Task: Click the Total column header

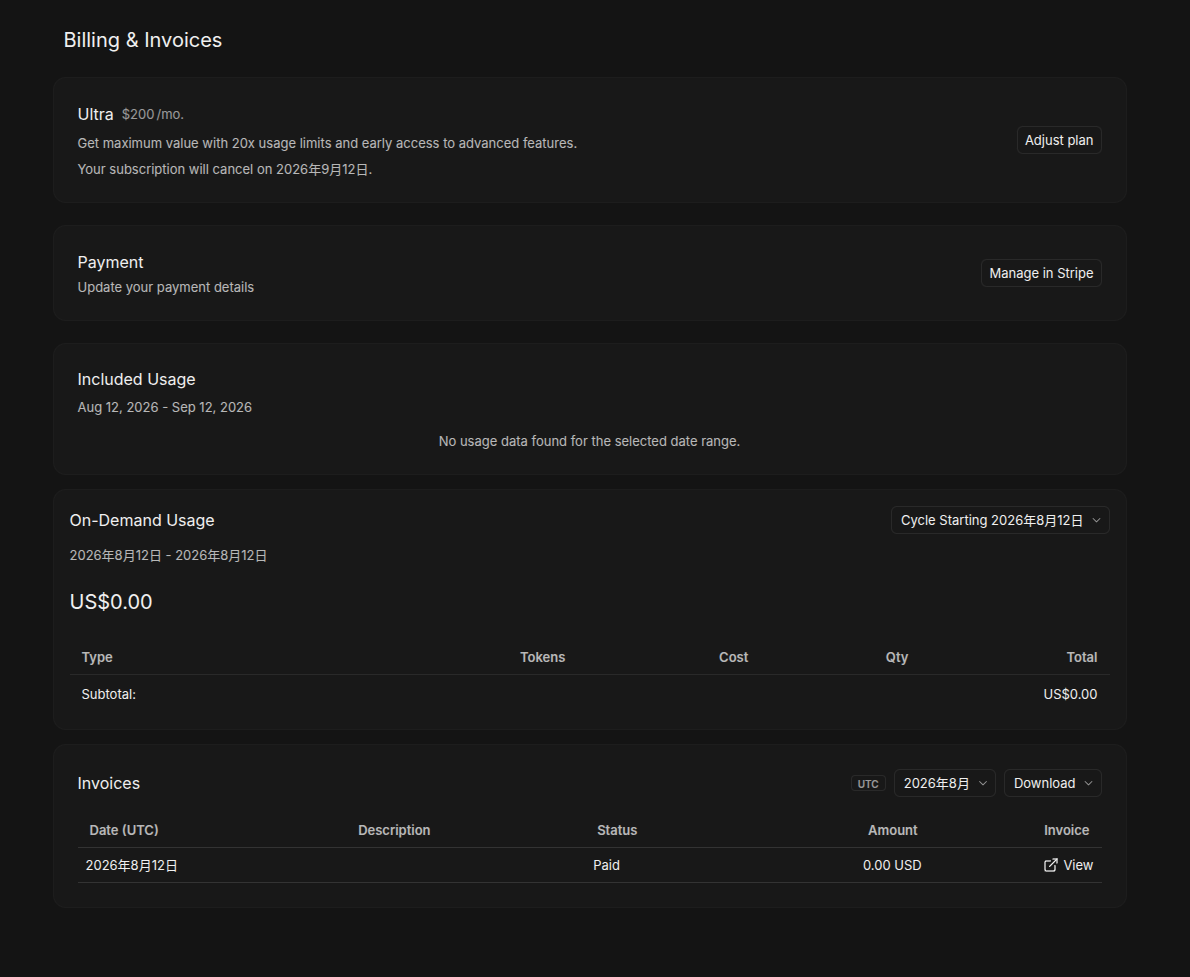Action: tap(1082, 657)
